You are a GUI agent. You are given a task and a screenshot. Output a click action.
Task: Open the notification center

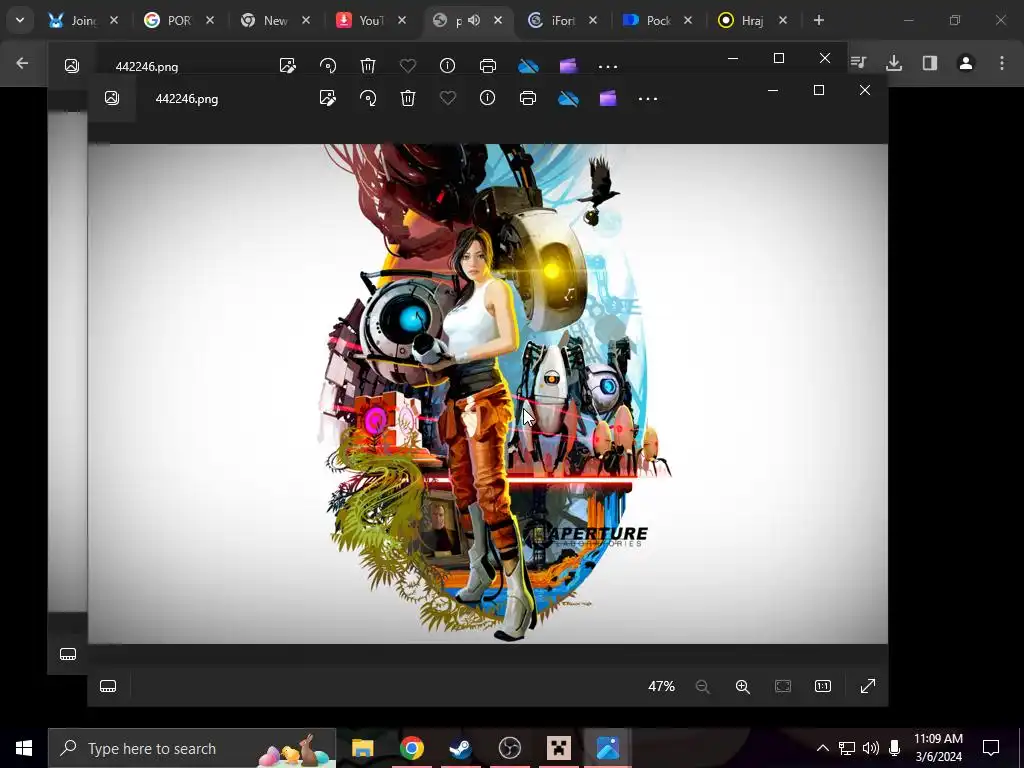point(991,748)
